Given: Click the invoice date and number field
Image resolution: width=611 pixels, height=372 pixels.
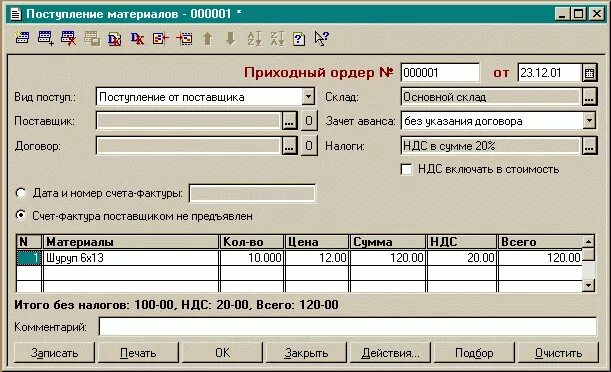Looking at the screenshot, I should tap(252, 194).
